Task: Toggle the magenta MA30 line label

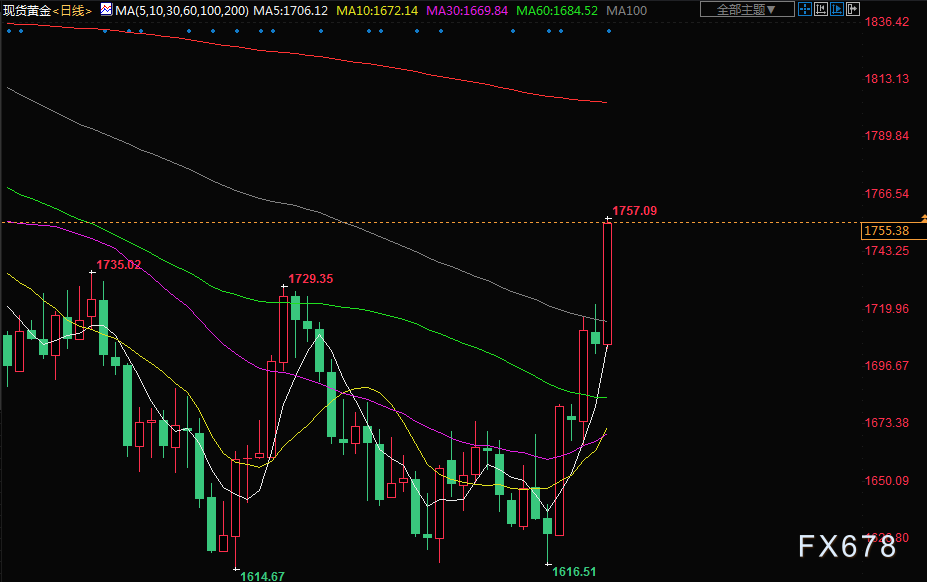Action: [x=467, y=10]
